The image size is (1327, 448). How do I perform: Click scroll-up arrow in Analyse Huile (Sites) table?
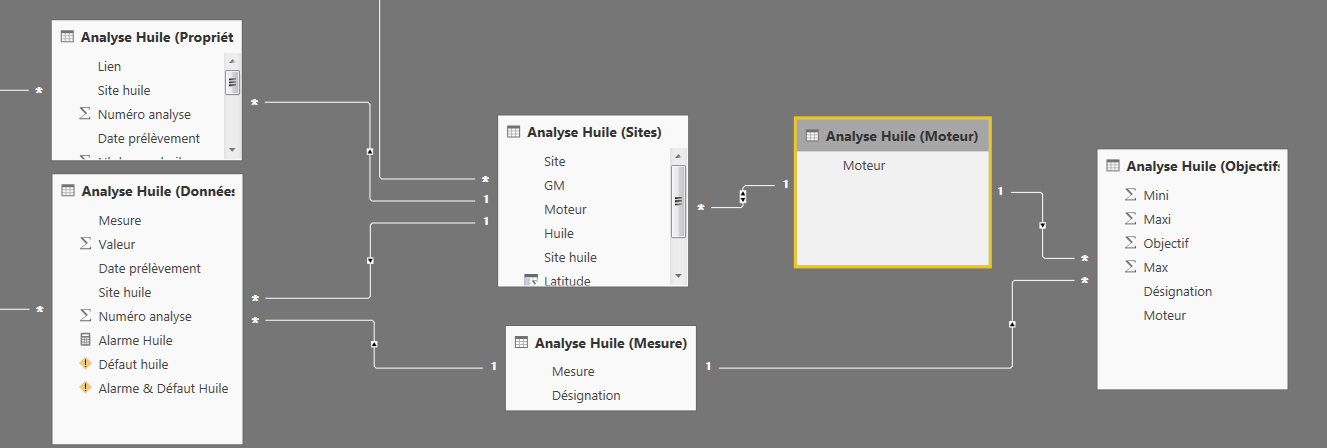click(678, 156)
